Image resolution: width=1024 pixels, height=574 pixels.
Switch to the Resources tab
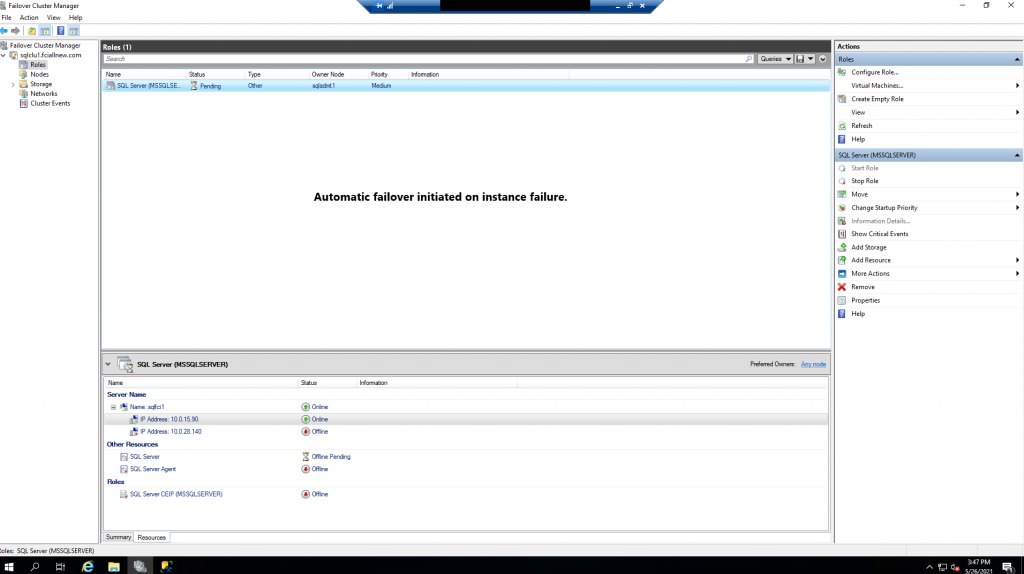tap(152, 537)
